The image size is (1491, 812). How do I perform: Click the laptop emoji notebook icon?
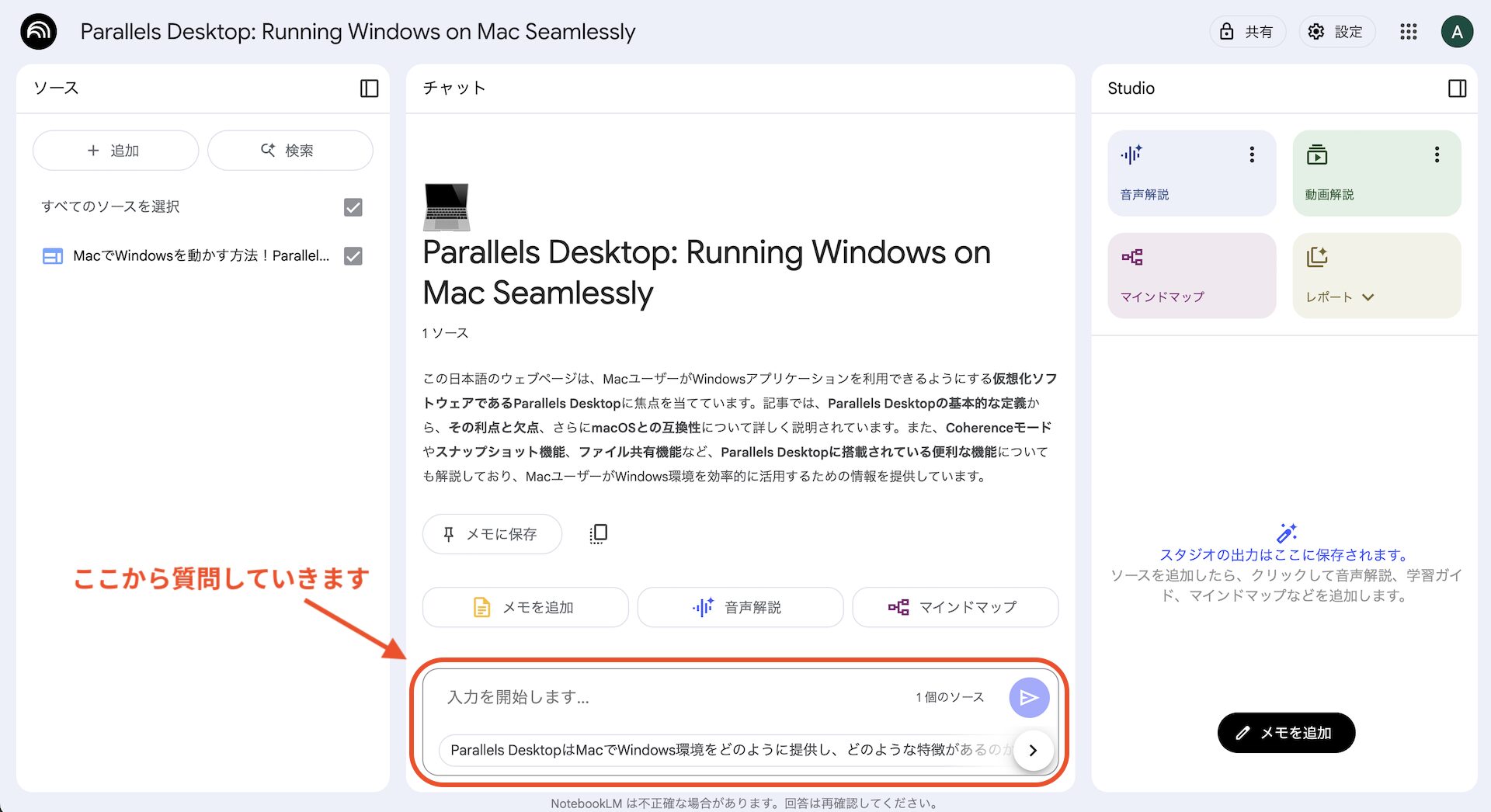coord(447,207)
